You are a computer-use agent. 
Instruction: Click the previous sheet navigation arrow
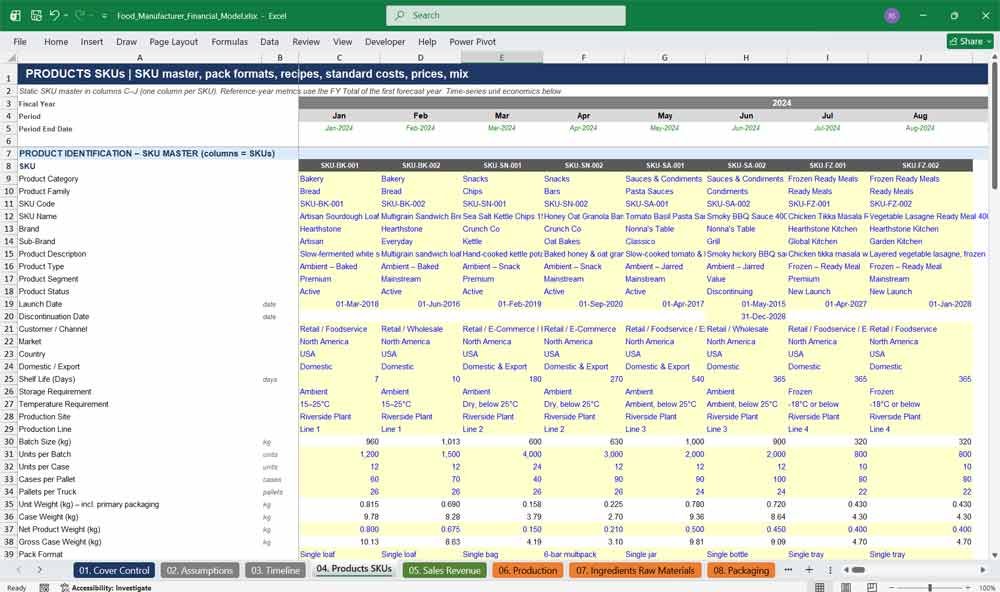(19, 570)
